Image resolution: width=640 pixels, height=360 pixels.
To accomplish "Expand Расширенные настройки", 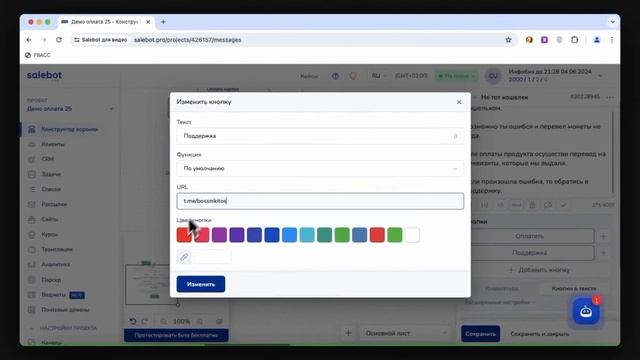I will tap(500, 302).
